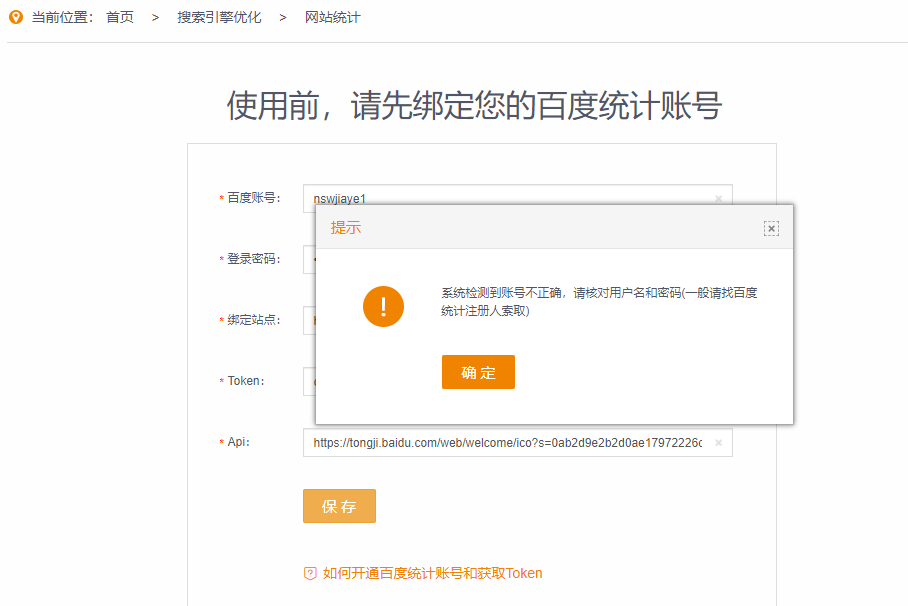Click the Token field label

246,381
